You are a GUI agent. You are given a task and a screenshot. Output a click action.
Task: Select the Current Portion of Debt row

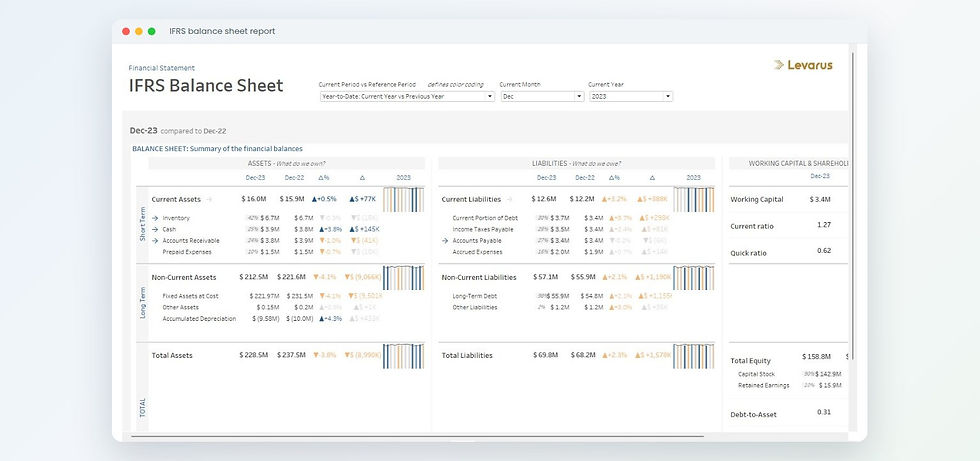point(486,218)
